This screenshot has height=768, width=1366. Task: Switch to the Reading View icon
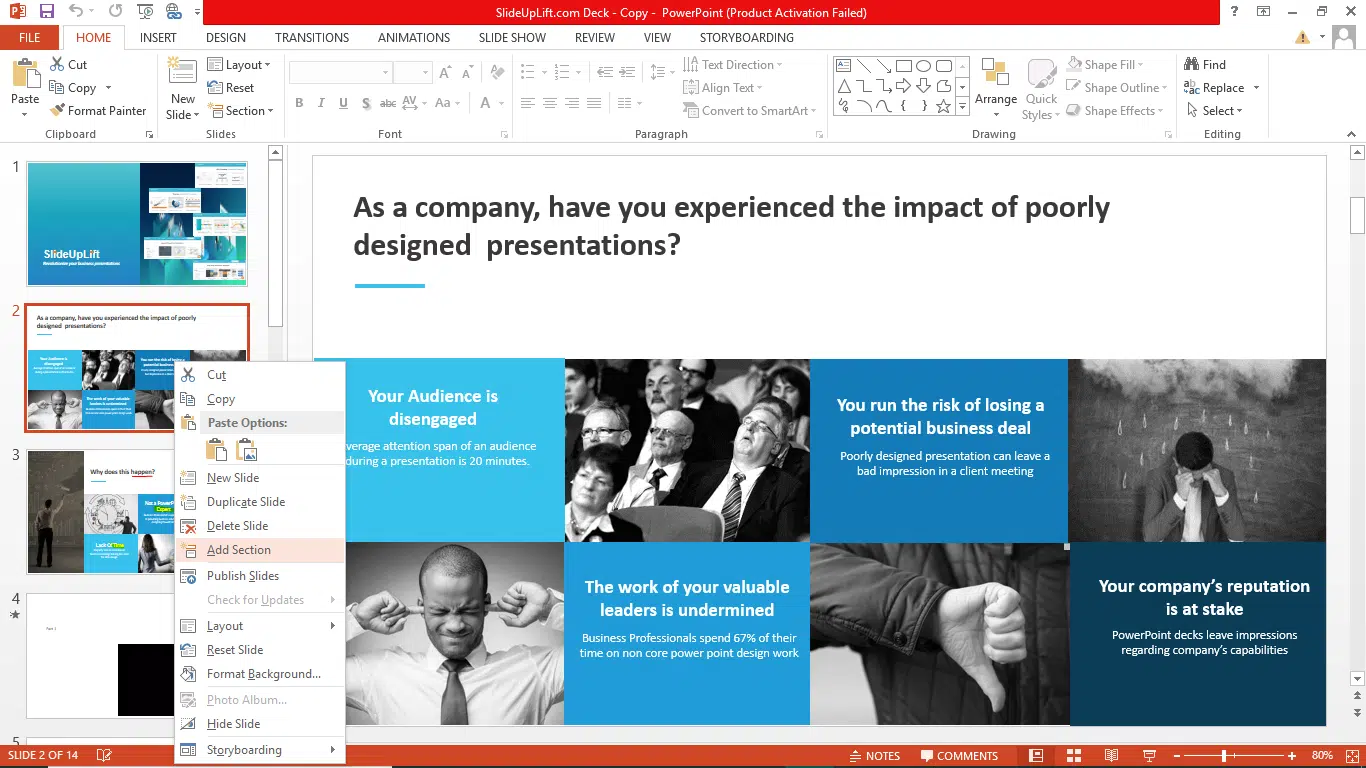pyautogui.click(x=1111, y=755)
